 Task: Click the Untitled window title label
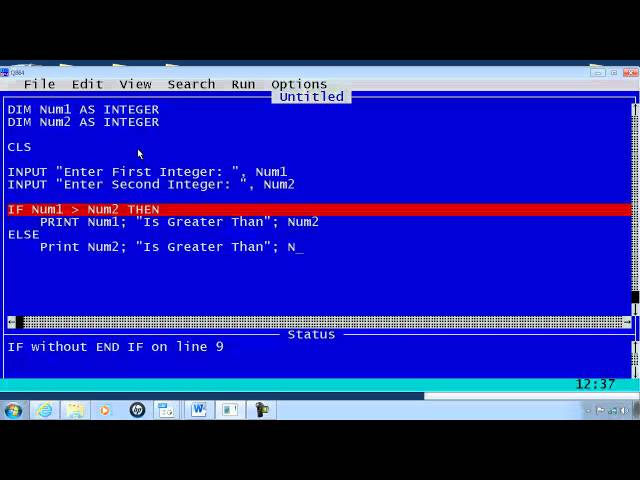coord(311,97)
